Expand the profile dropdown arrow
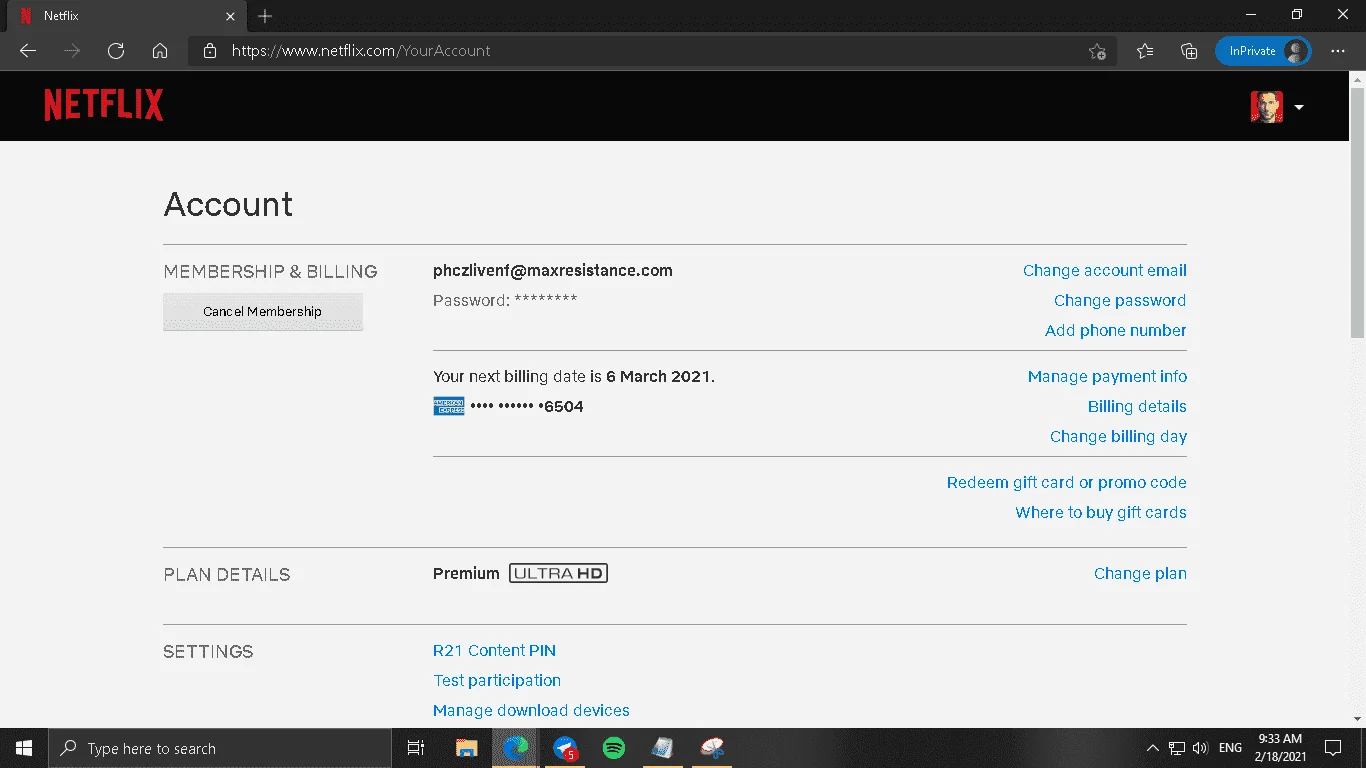1366x768 pixels. click(1299, 107)
